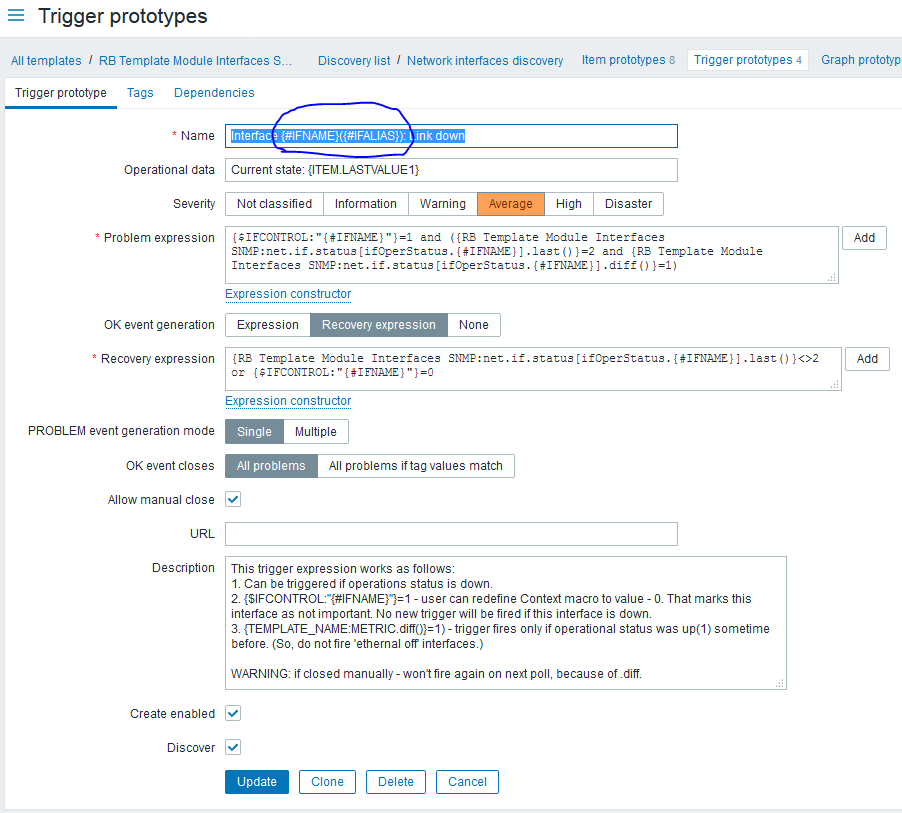
Task: Open Recovery Expression constructor link
Action: click(288, 401)
